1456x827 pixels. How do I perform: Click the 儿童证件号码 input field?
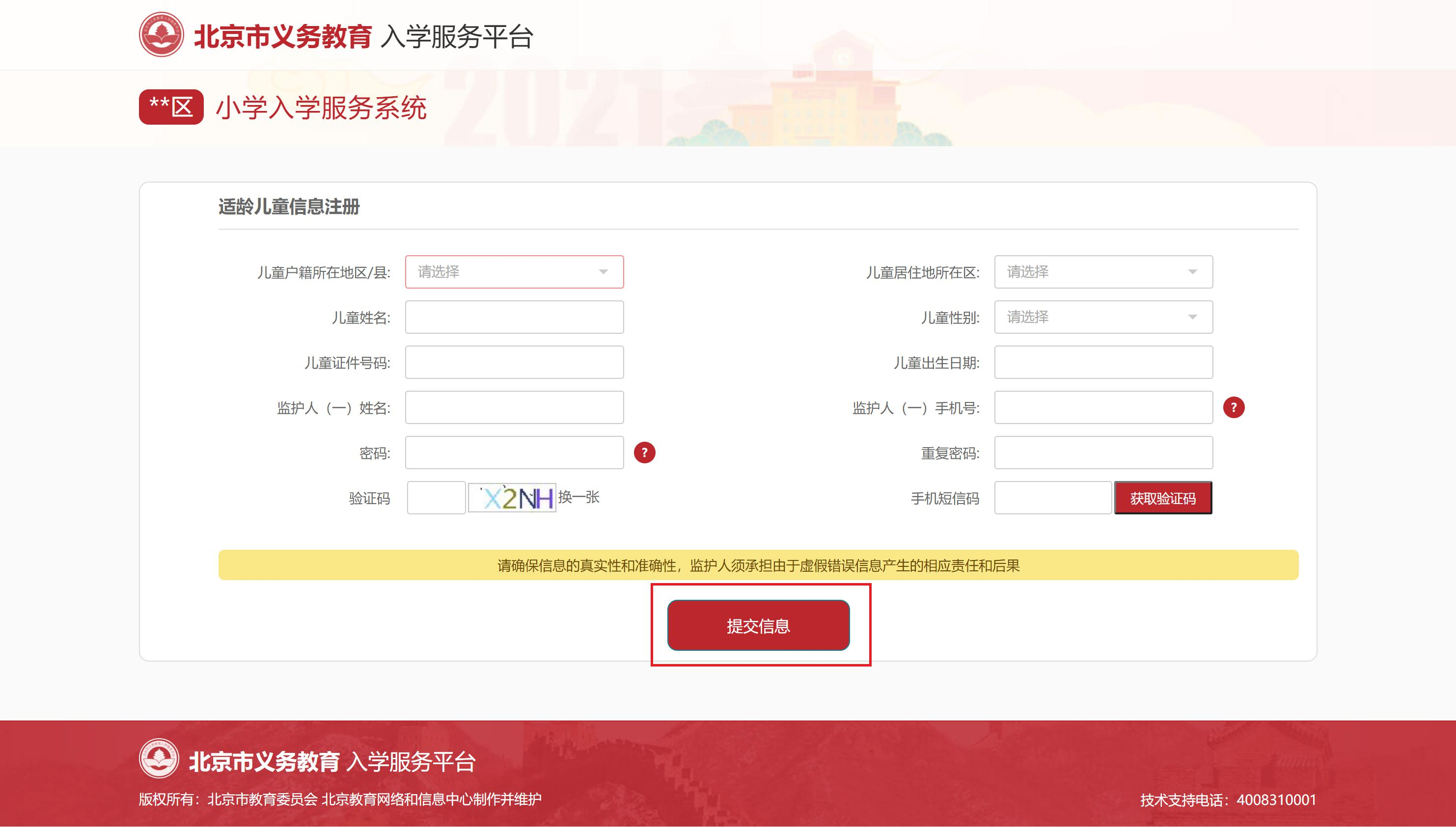pyautogui.click(x=514, y=362)
